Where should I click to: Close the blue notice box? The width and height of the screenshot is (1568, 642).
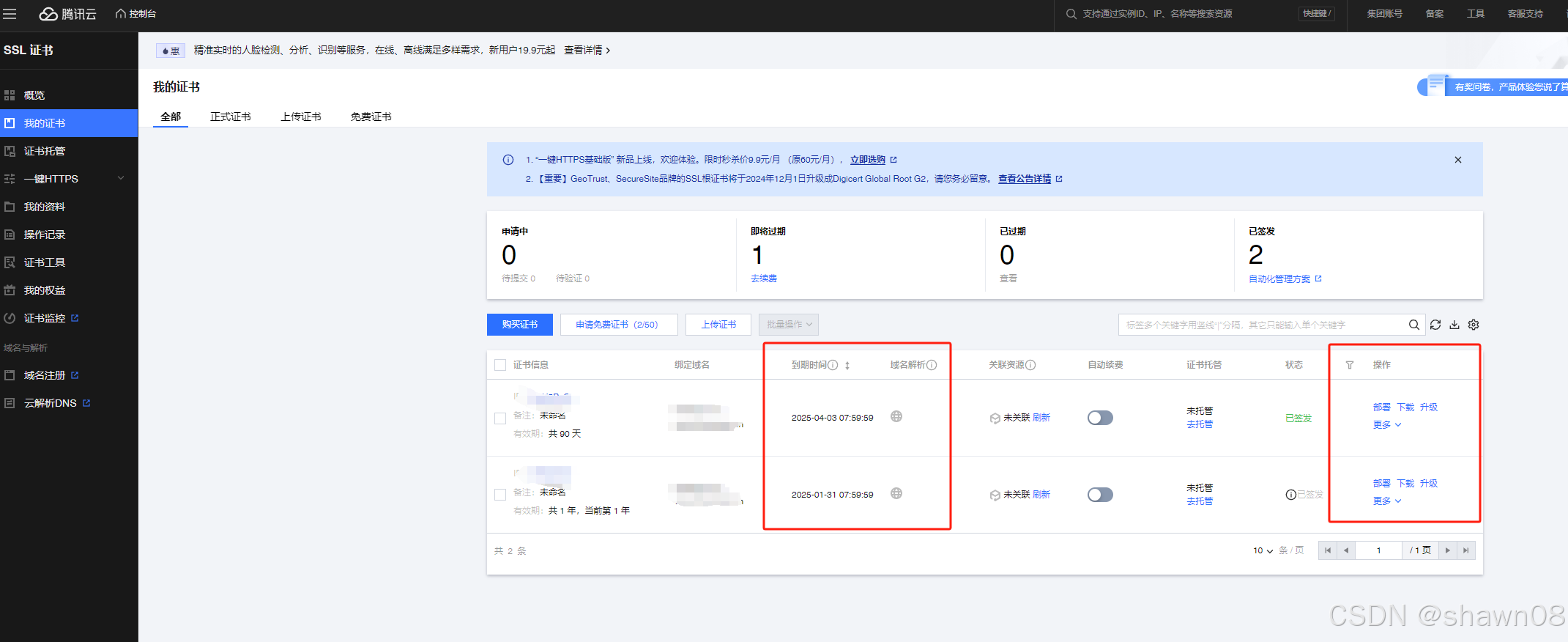click(x=1458, y=160)
